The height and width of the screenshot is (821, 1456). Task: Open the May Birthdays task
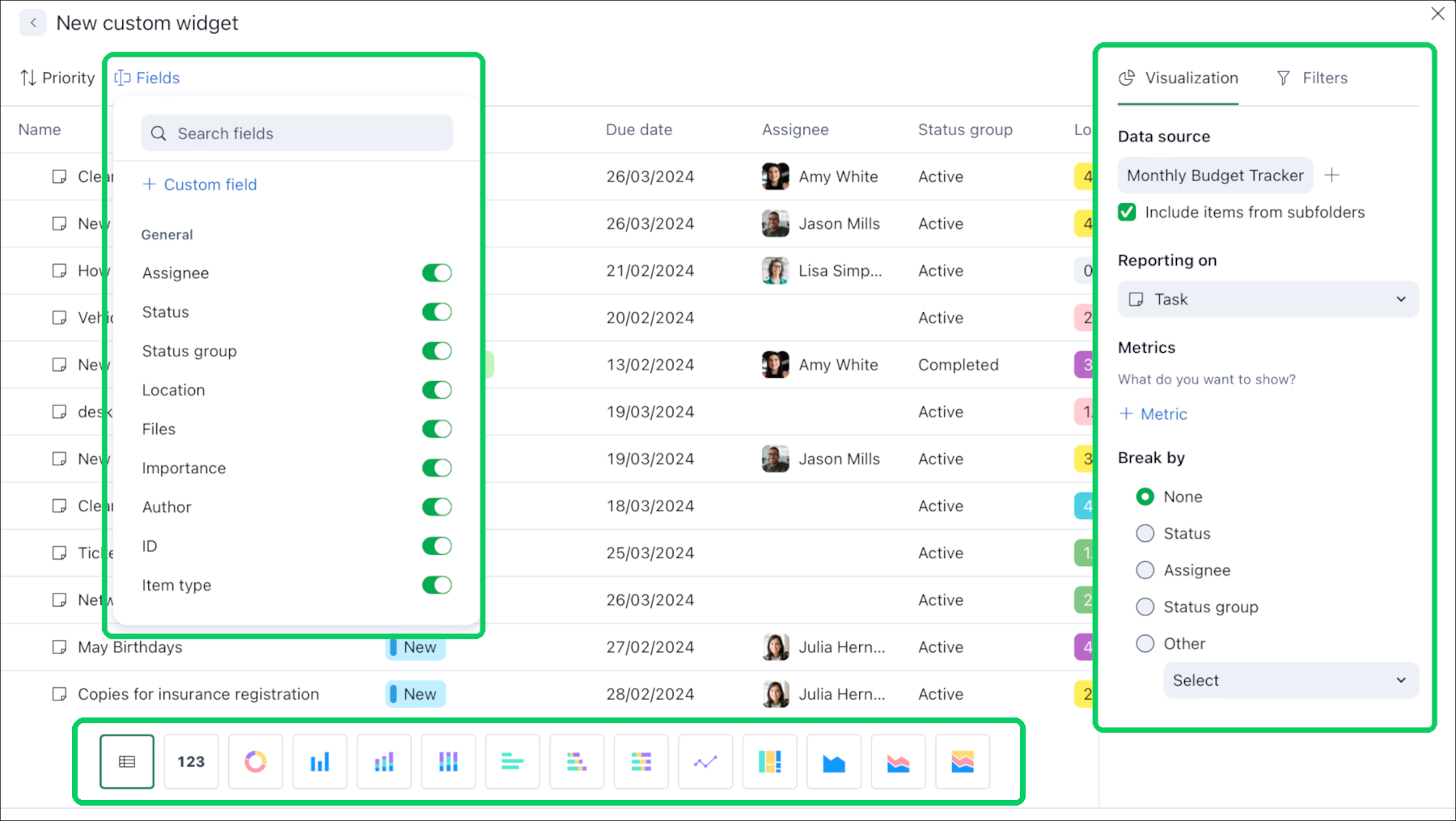coord(130,647)
